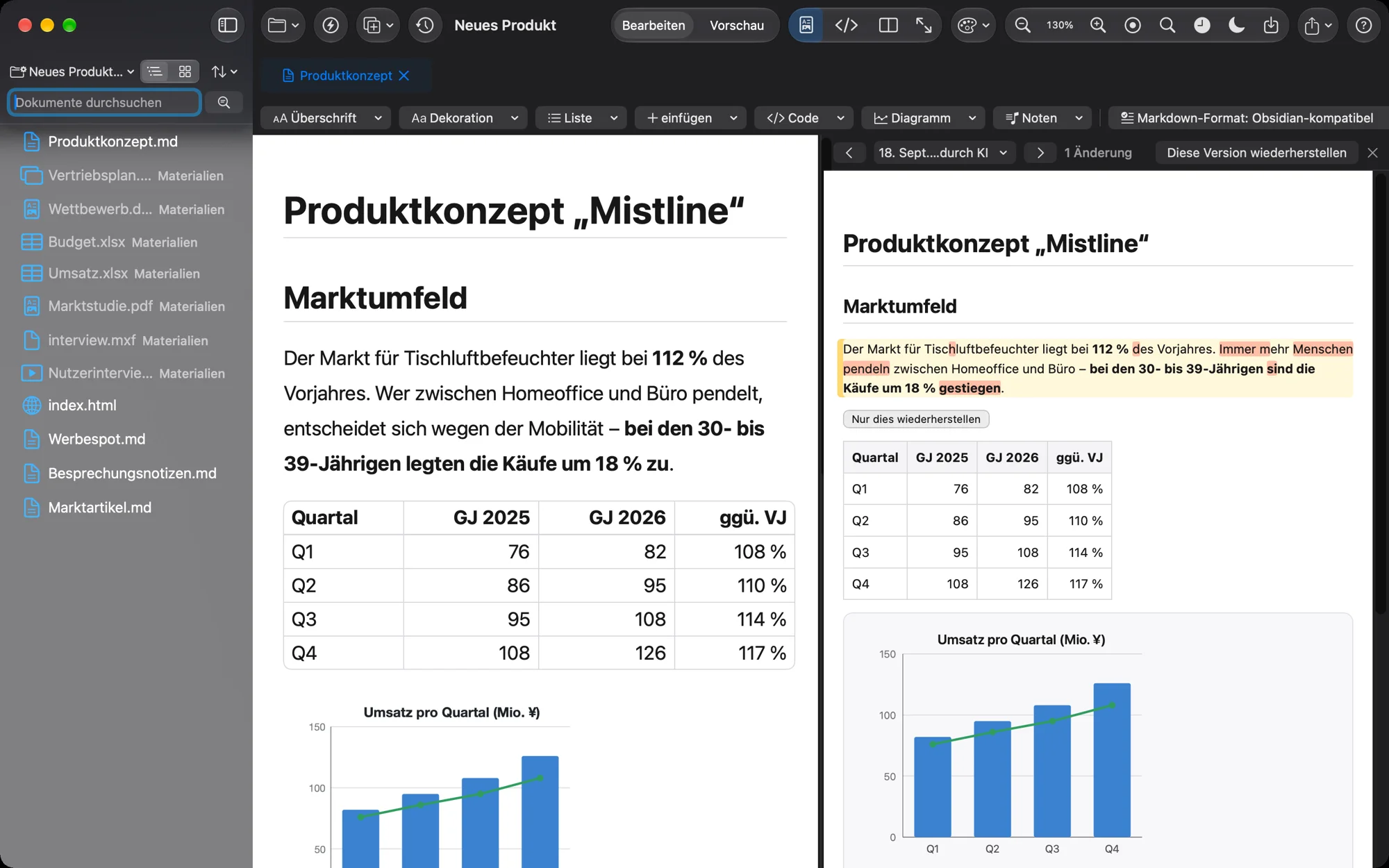This screenshot has height=868, width=1389.
Task: Select the split view icon
Action: (x=888, y=26)
